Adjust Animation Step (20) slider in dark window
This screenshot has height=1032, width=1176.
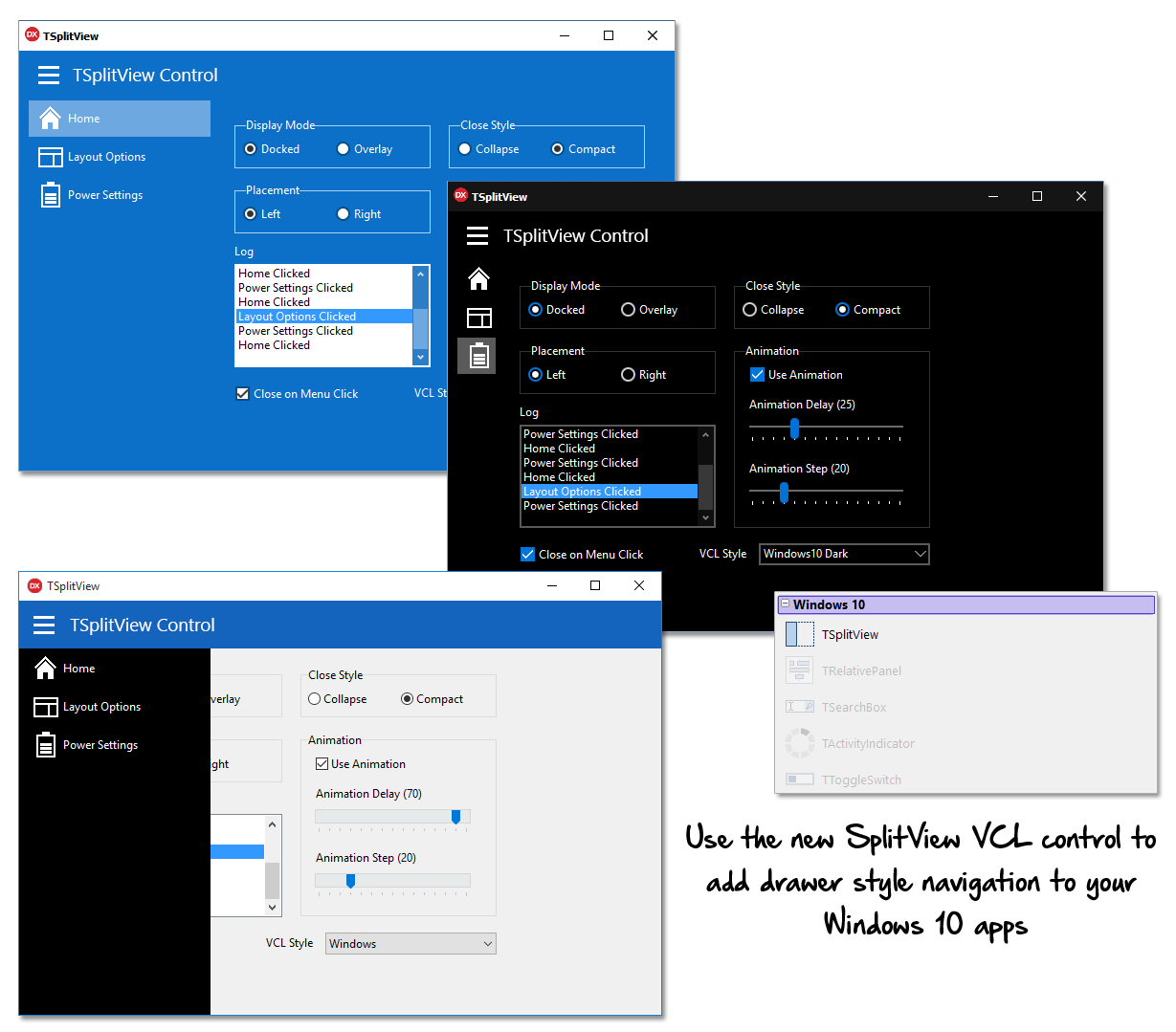tap(785, 492)
